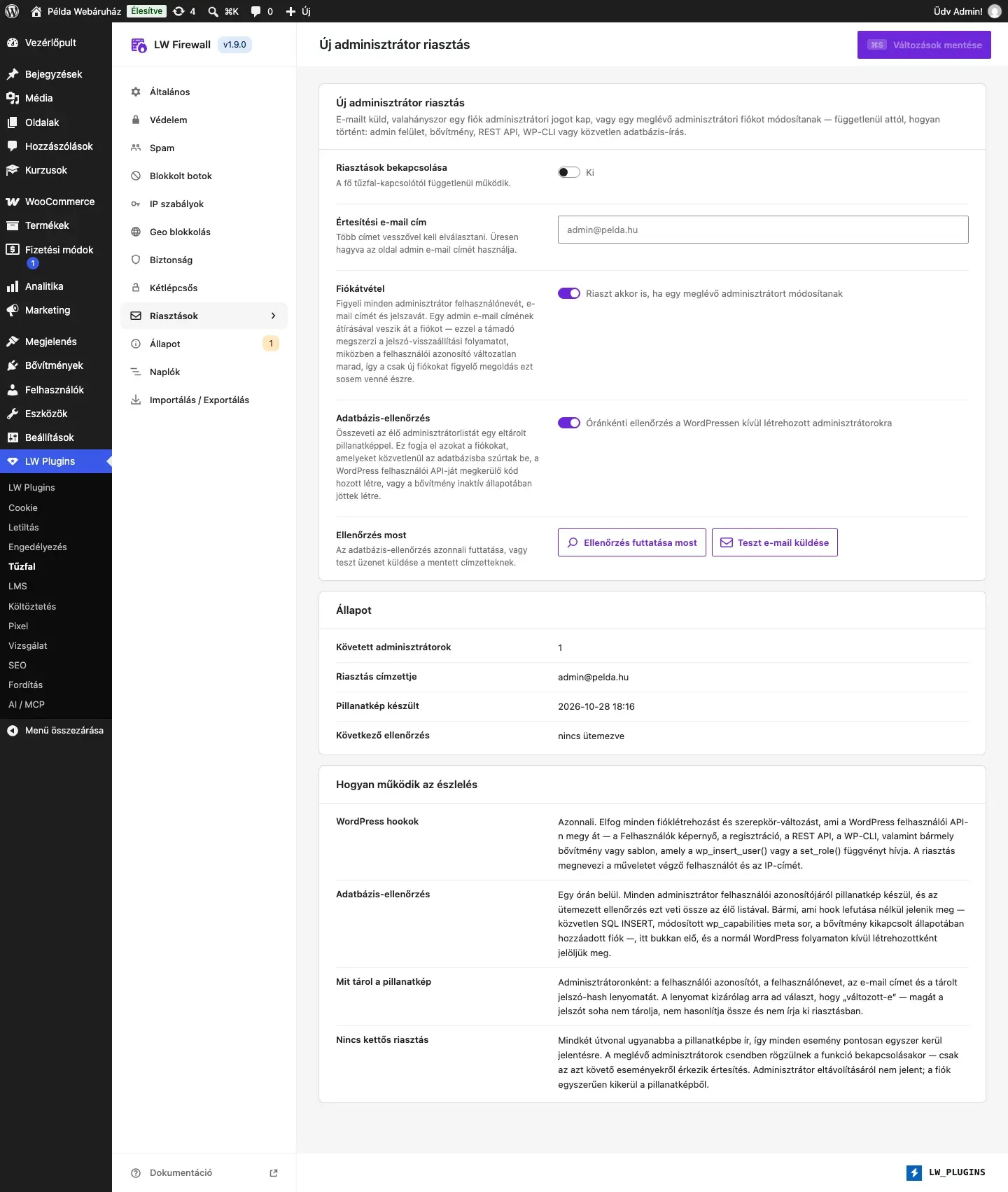Click the Változások mentése button
This screenshot has height=1192, width=1008.
(924, 45)
